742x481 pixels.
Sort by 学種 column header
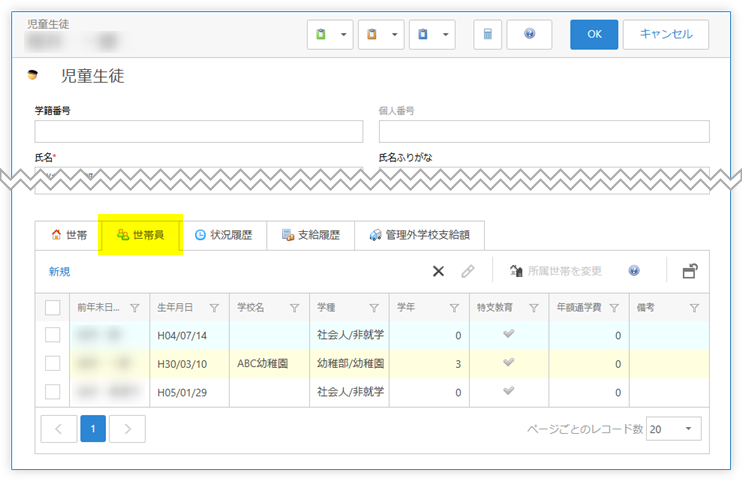pos(326,308)
